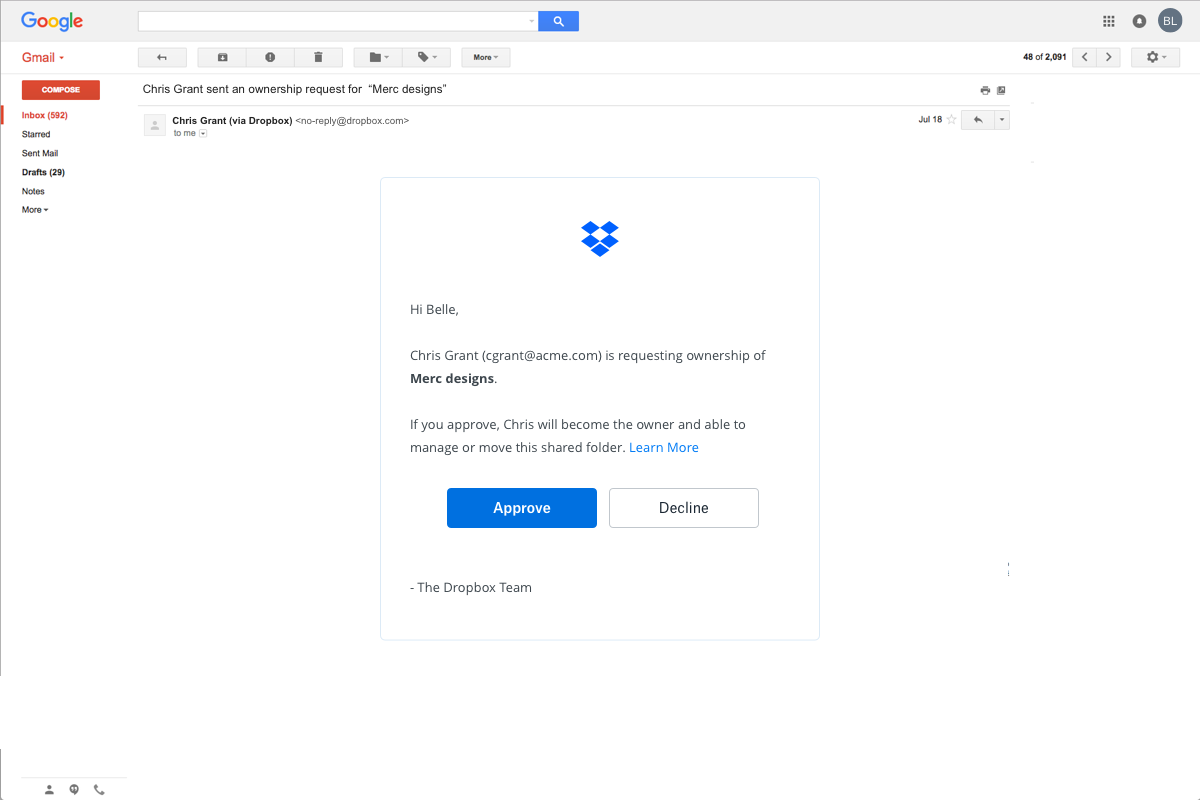The image size is (1200, 800).
Task: Go to the older conversation arrow
Action: tap(1108, 57)
